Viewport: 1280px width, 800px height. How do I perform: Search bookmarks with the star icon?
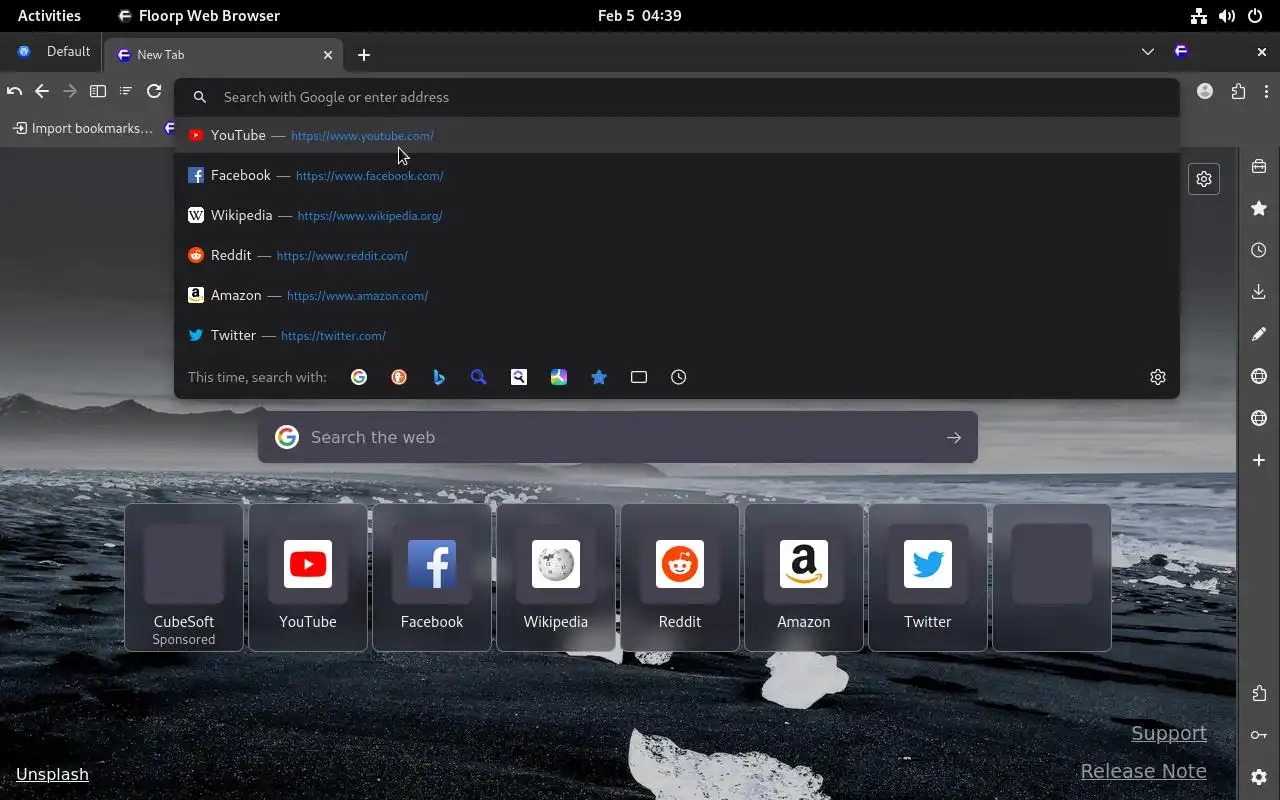[599, 377]
